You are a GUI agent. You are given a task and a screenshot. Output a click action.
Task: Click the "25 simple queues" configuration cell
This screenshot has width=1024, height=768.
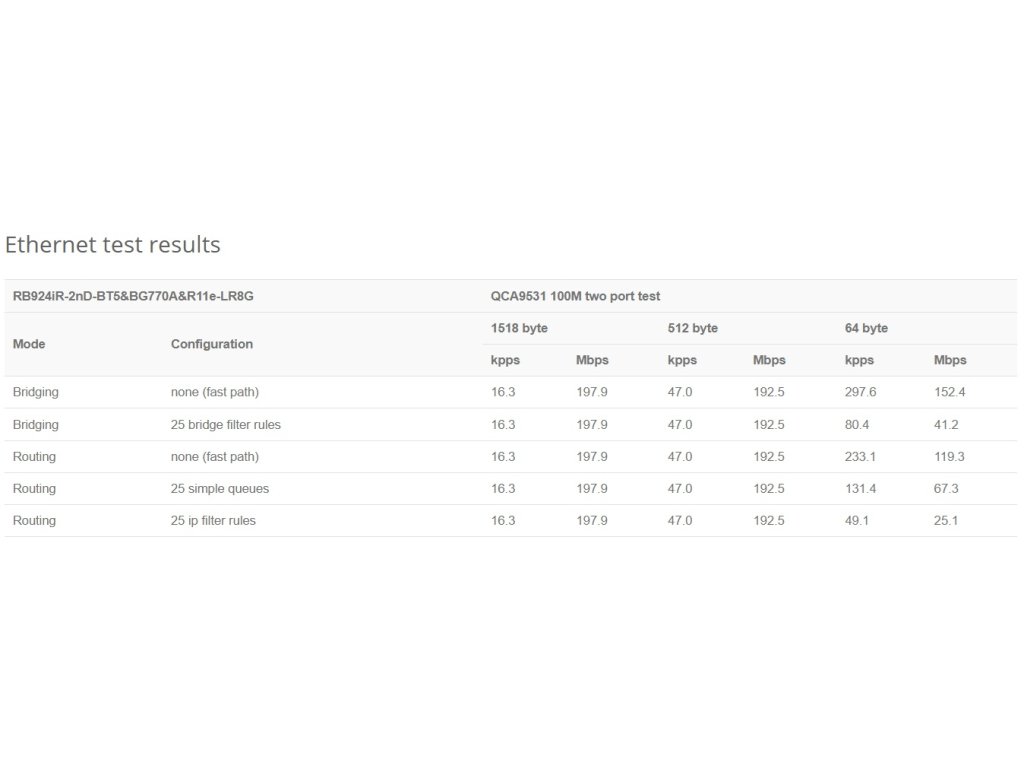(x=220, y=488)
